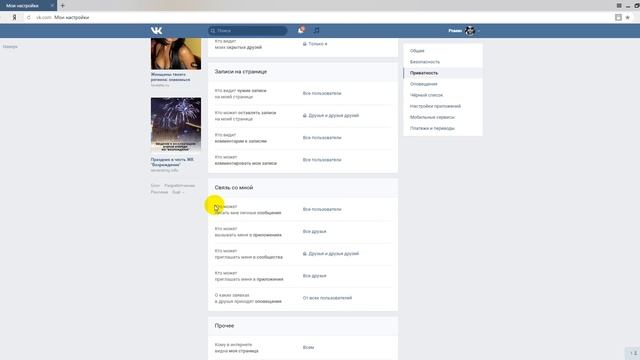Open the music player note icon
The width and height of the screenshot is (640, 360).
coord(317,30)
